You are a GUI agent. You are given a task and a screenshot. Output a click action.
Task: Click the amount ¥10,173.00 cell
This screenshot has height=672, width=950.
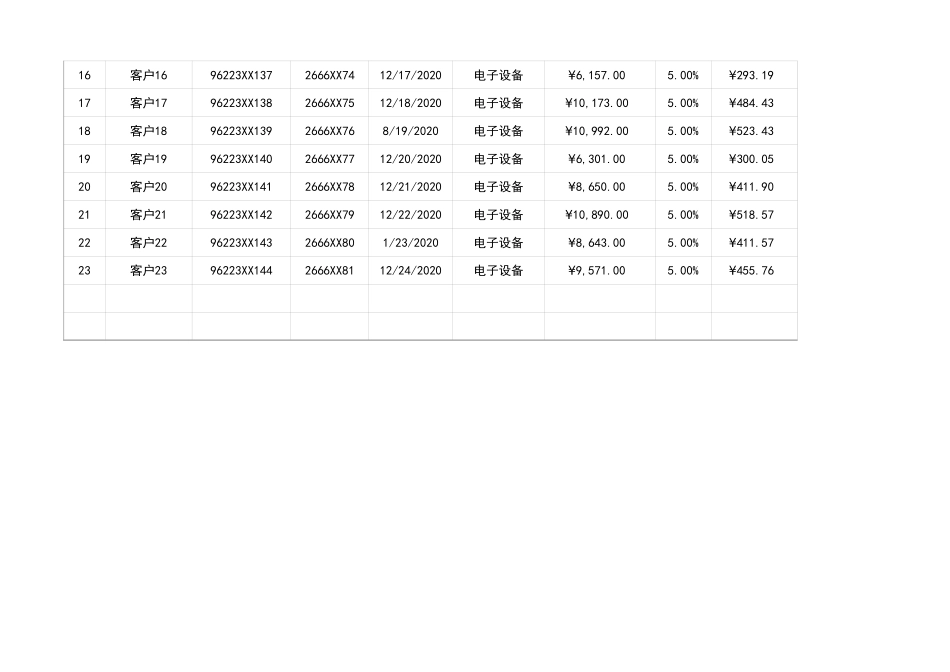click(x=599, y=102)
